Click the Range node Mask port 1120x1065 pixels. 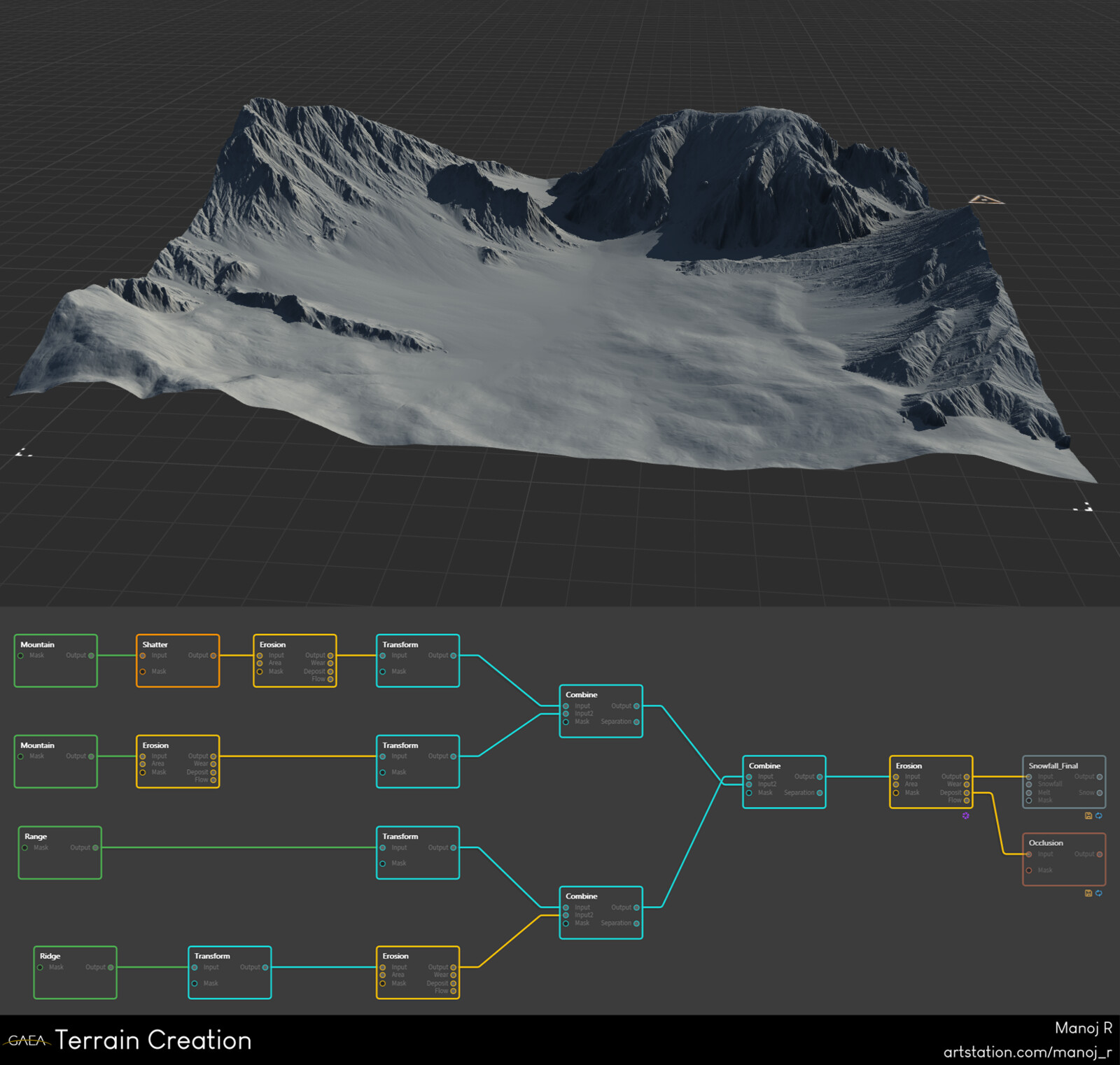tap(25, 848)
